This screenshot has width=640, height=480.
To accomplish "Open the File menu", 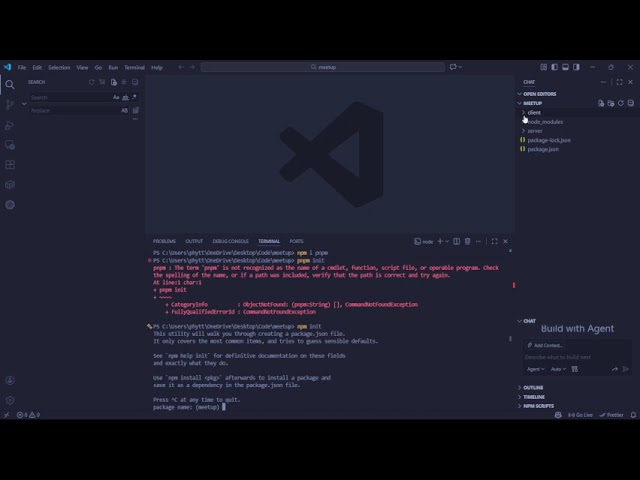I will pyautogui.click(x=22, y=67).
